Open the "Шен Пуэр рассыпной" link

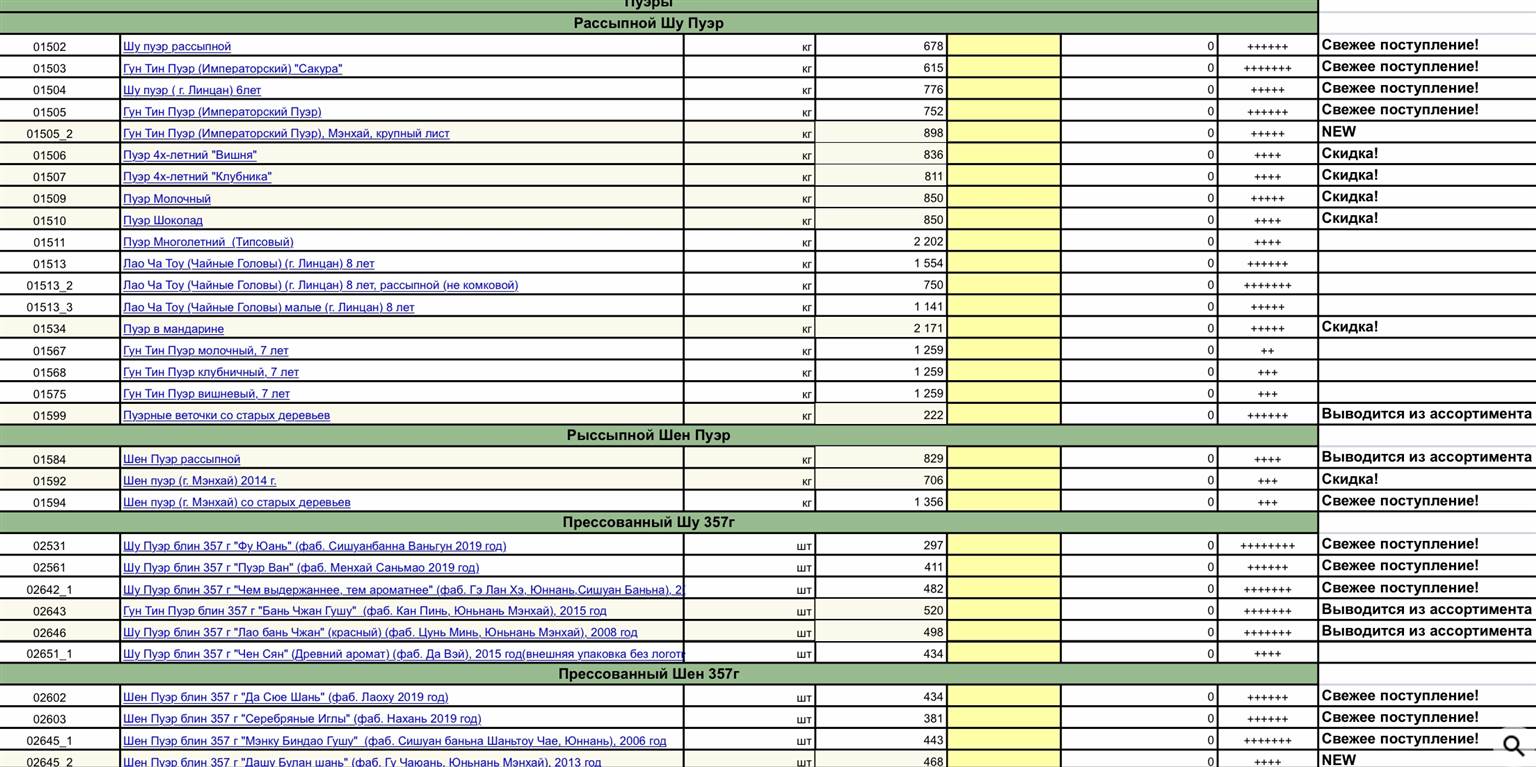click(182, 460)
